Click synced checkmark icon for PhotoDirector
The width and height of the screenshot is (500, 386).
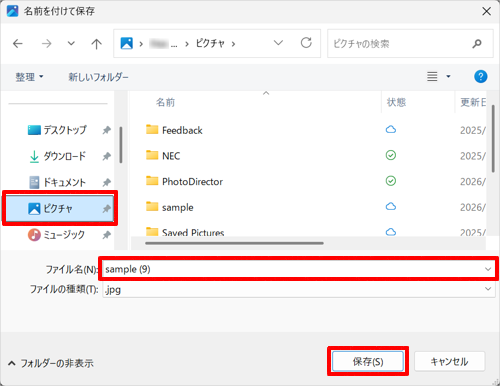(391, 181)
